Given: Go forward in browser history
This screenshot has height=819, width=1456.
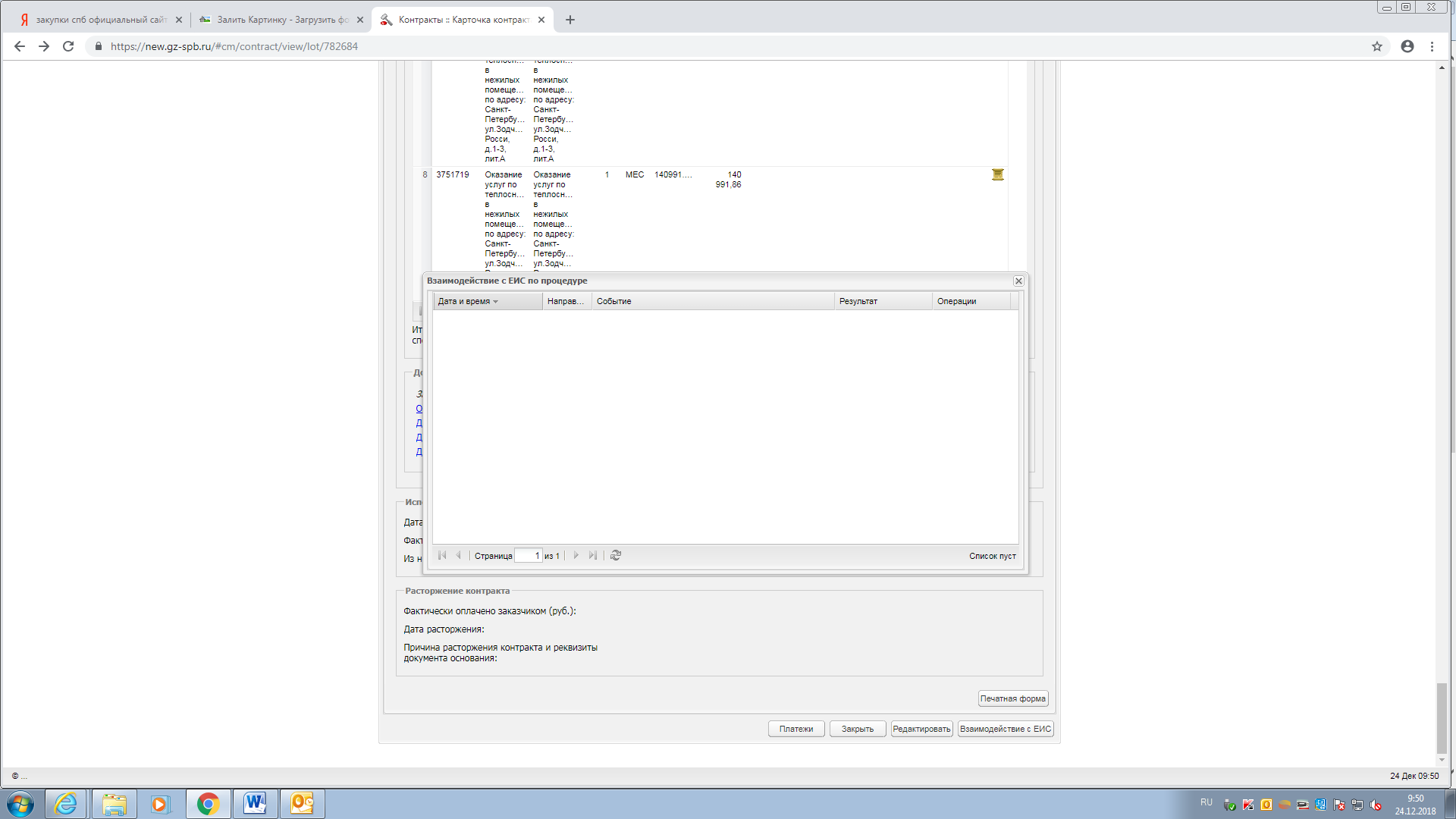Looking at the screenshot, I should (x=44, y=46).
